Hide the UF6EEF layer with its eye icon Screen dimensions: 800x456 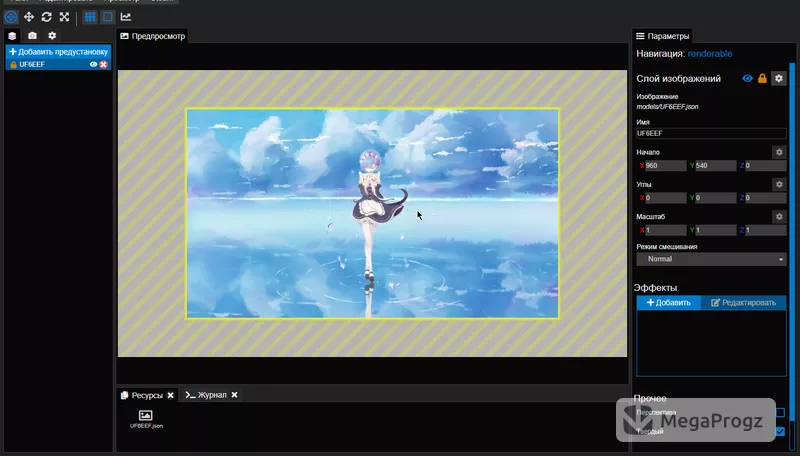tap(93, 64)
